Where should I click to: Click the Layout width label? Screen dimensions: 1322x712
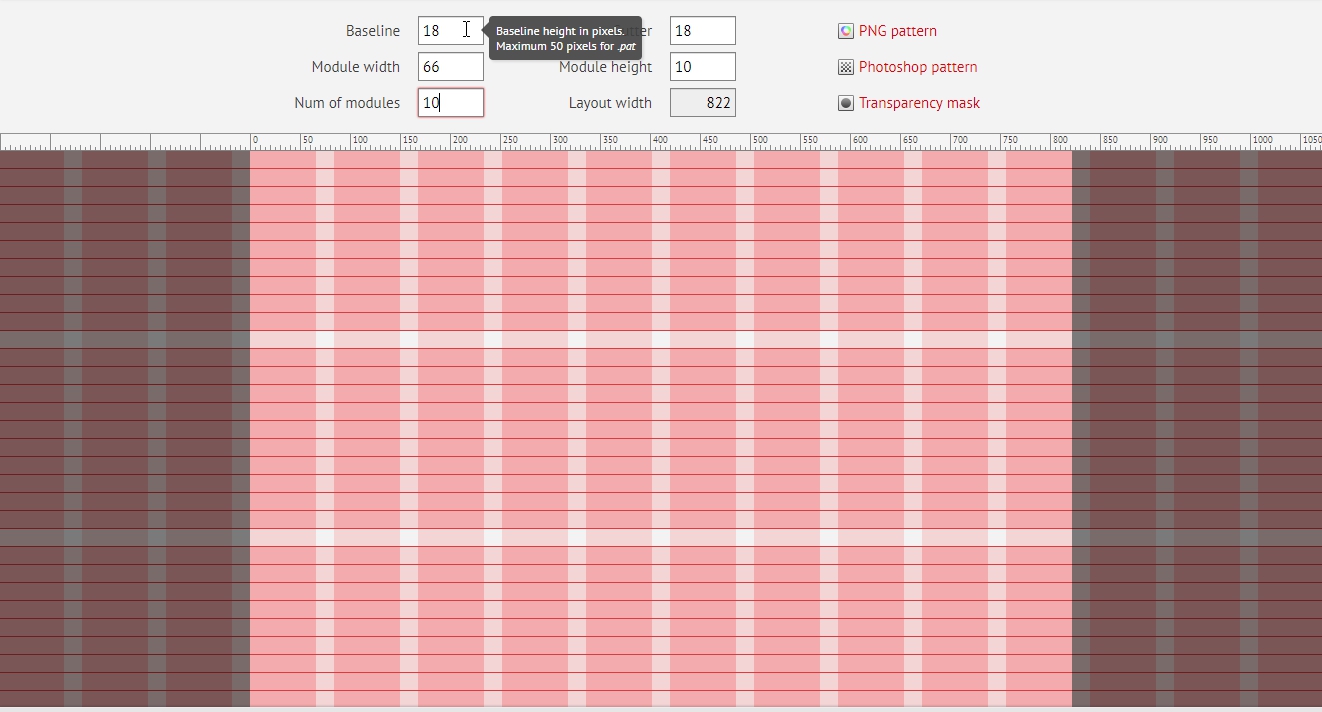coord(610,103)
